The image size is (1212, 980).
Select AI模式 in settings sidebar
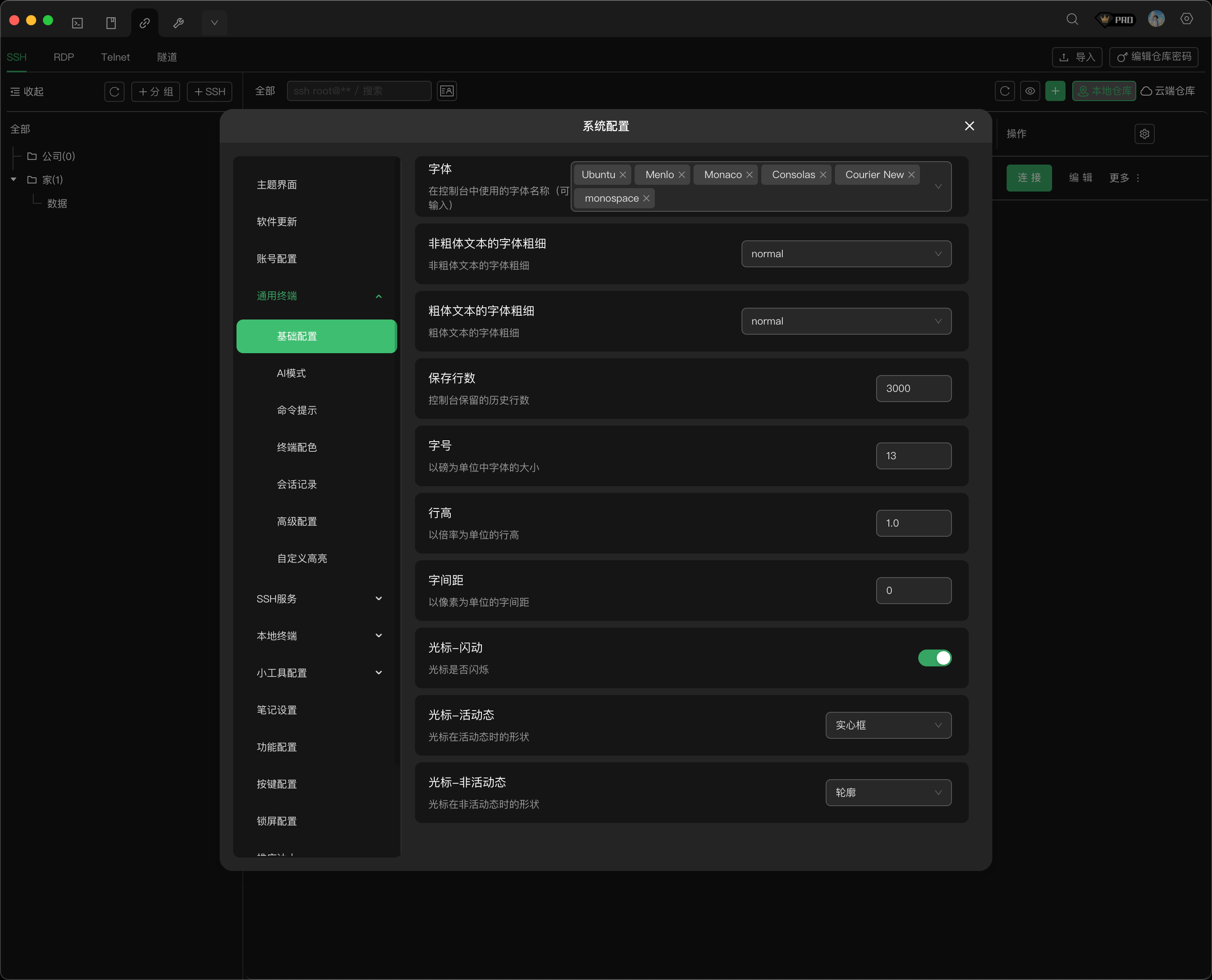click(291, 373)
